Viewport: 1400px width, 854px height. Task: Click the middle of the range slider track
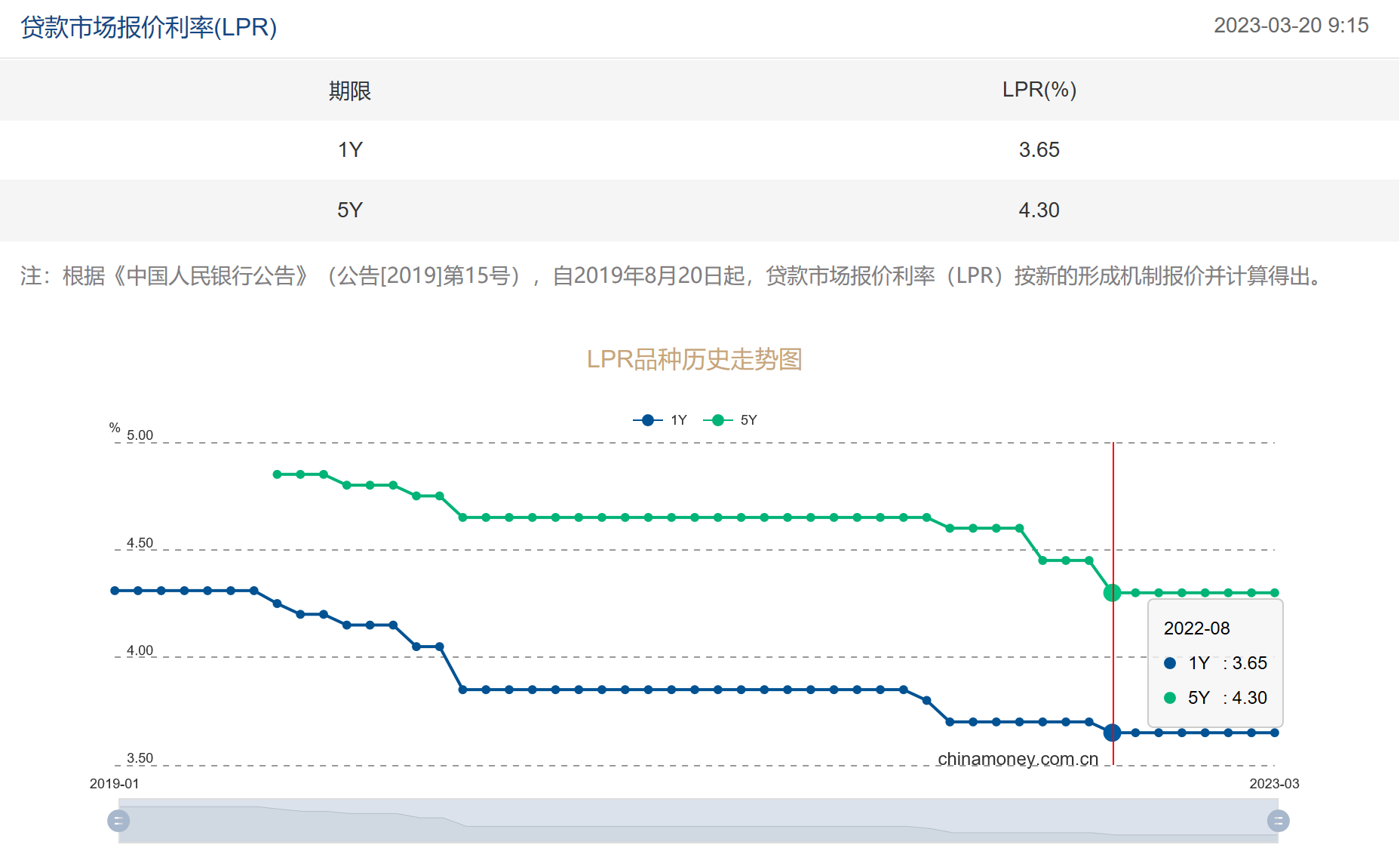point(698,821)
